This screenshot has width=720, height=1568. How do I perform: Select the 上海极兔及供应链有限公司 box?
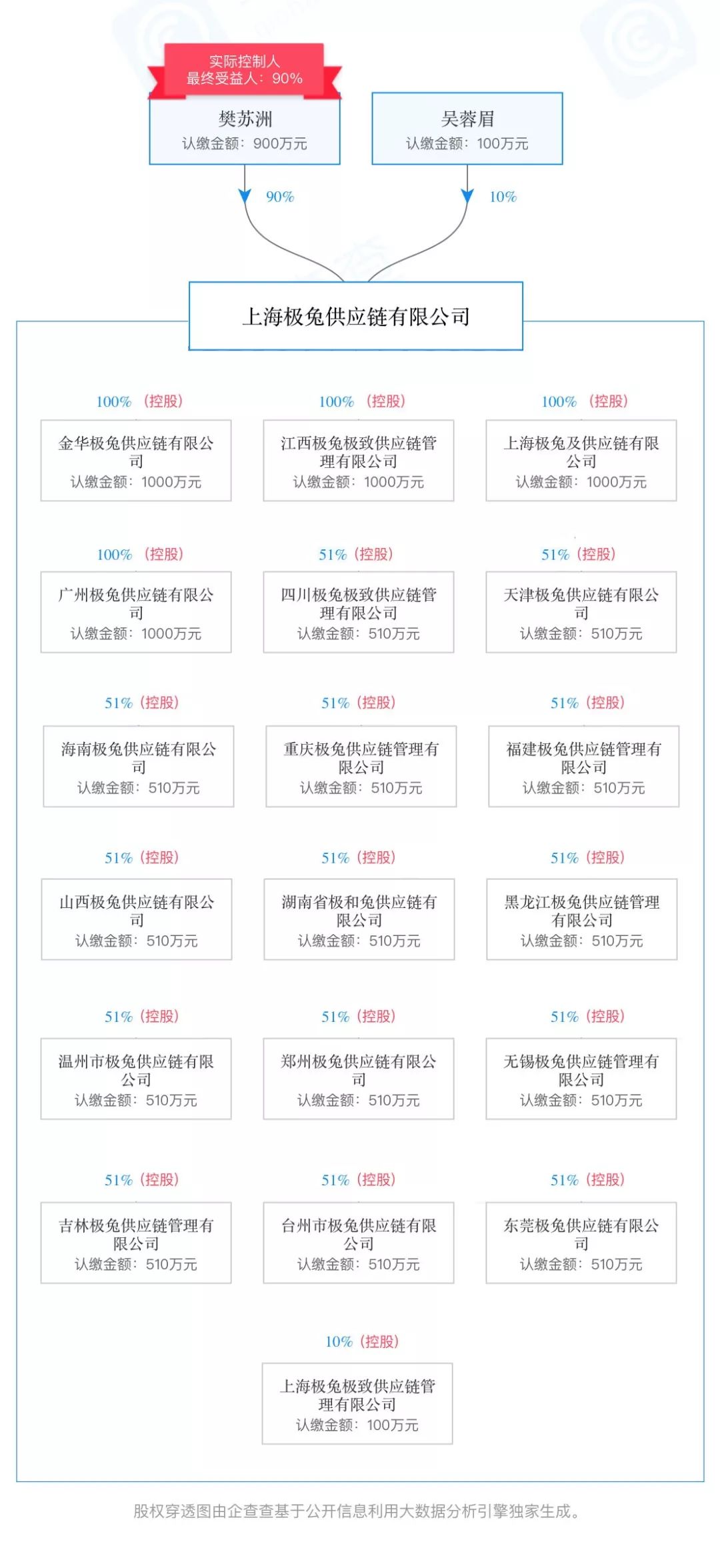(581, 461)
